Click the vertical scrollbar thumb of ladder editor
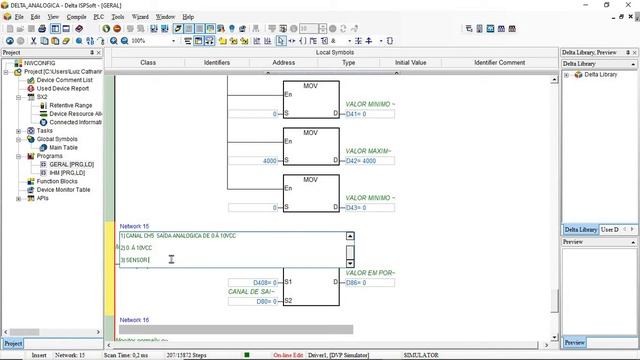 point(554,301)
